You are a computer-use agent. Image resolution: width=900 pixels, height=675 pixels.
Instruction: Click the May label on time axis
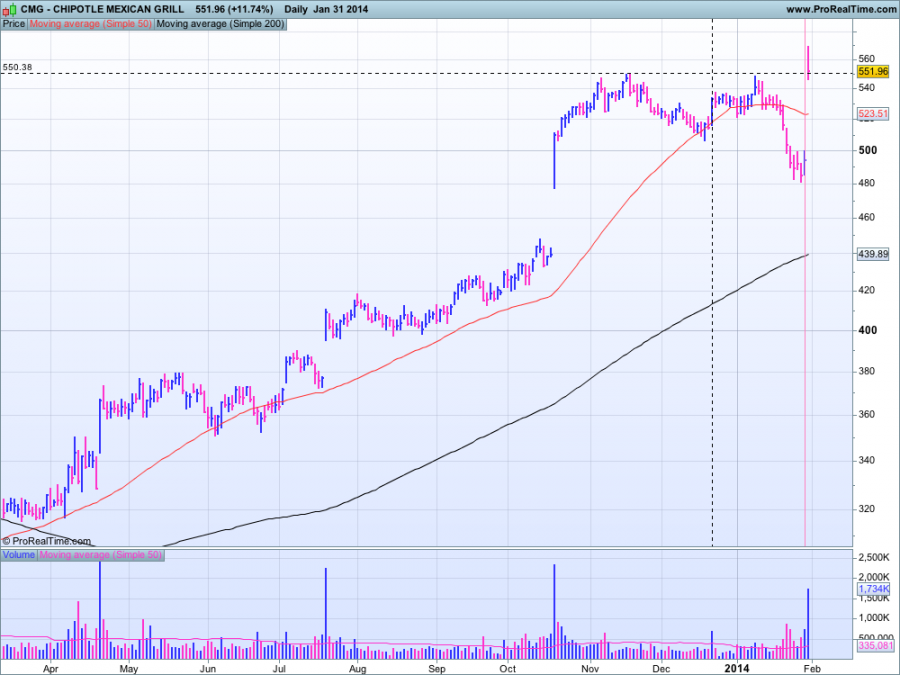(x=129, y=669)
